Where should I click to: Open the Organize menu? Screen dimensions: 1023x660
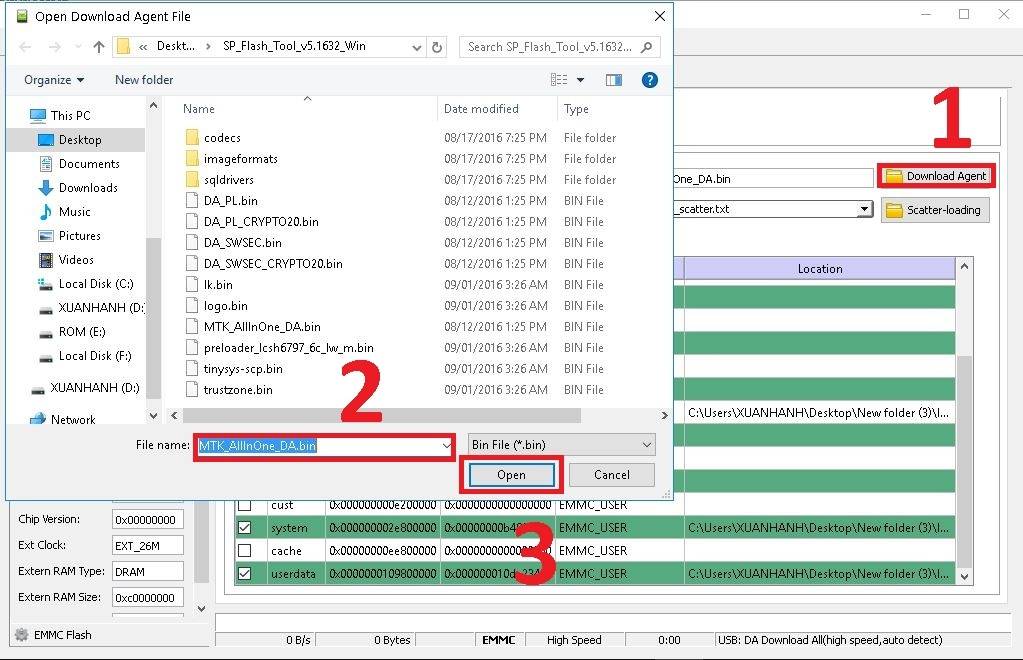pos(54,80)
